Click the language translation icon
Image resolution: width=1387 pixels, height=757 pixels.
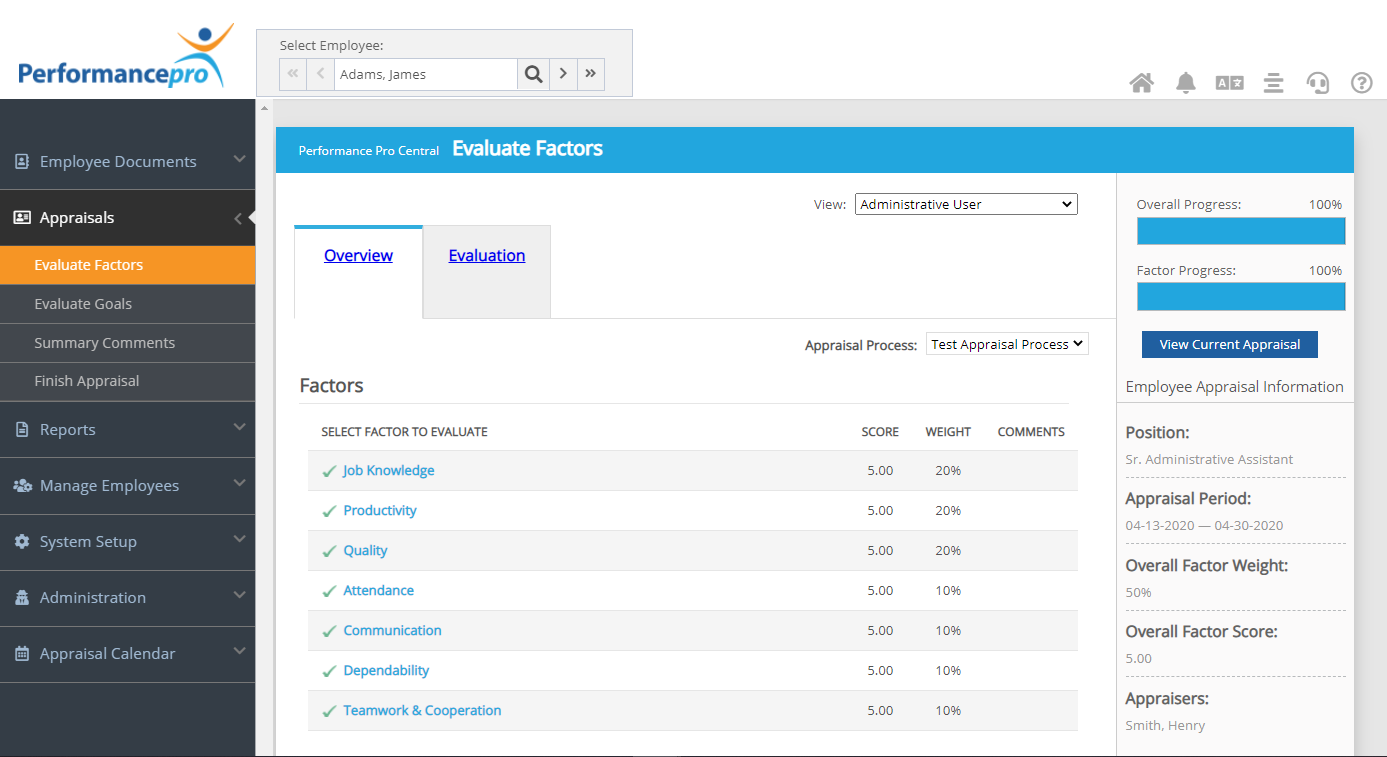(x=1229, y=83)
